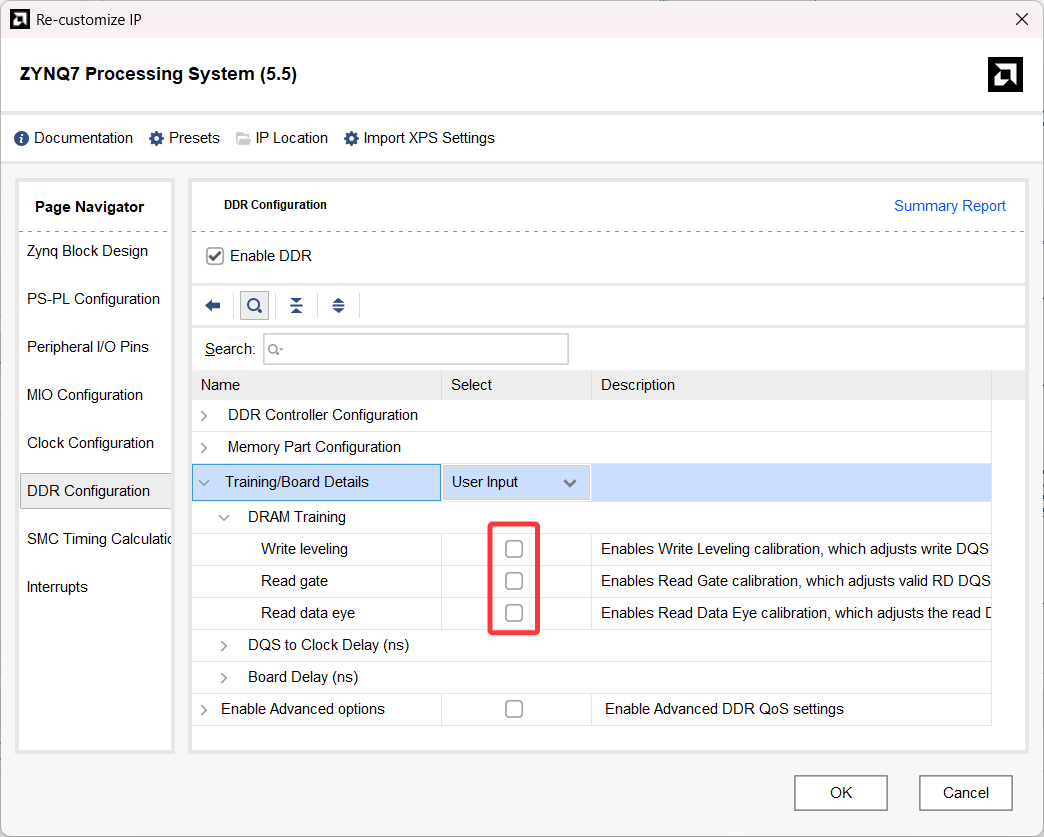Click the 'Write leveling' row name
This screenshot has height=837, width=1044.
[304, 549]
